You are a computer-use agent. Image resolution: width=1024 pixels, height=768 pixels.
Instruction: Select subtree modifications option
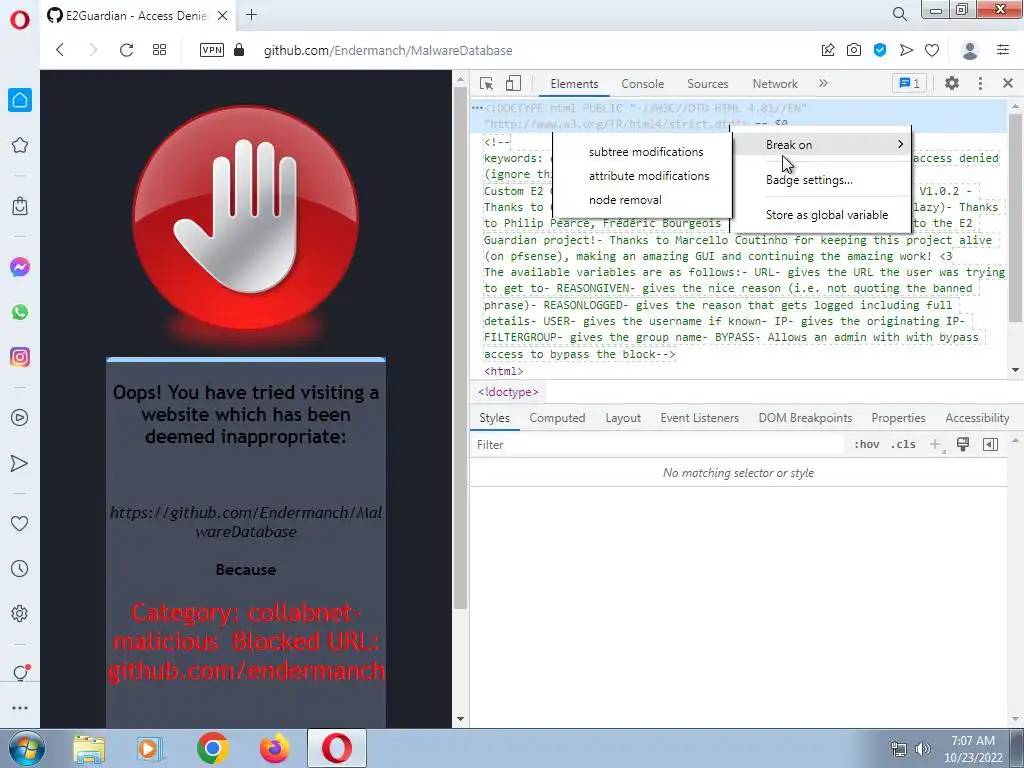point(643,152)
